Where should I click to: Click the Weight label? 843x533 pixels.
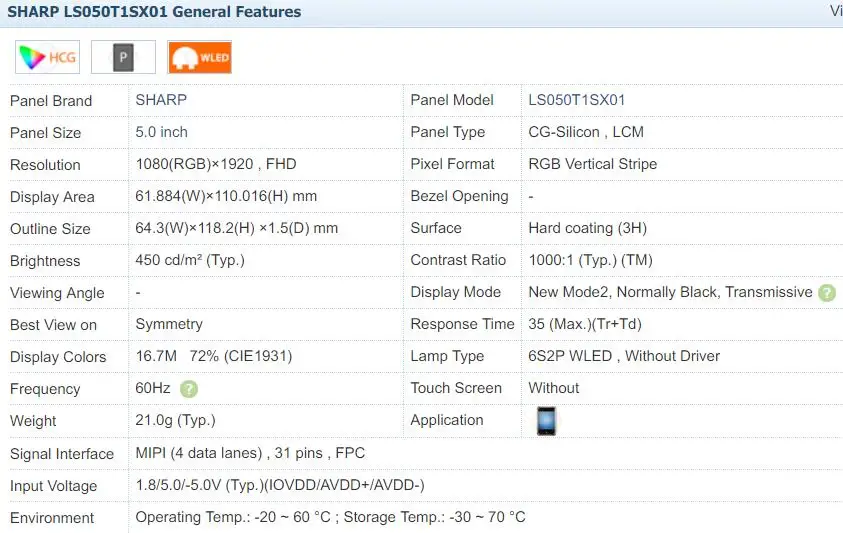tap(33, 421)
